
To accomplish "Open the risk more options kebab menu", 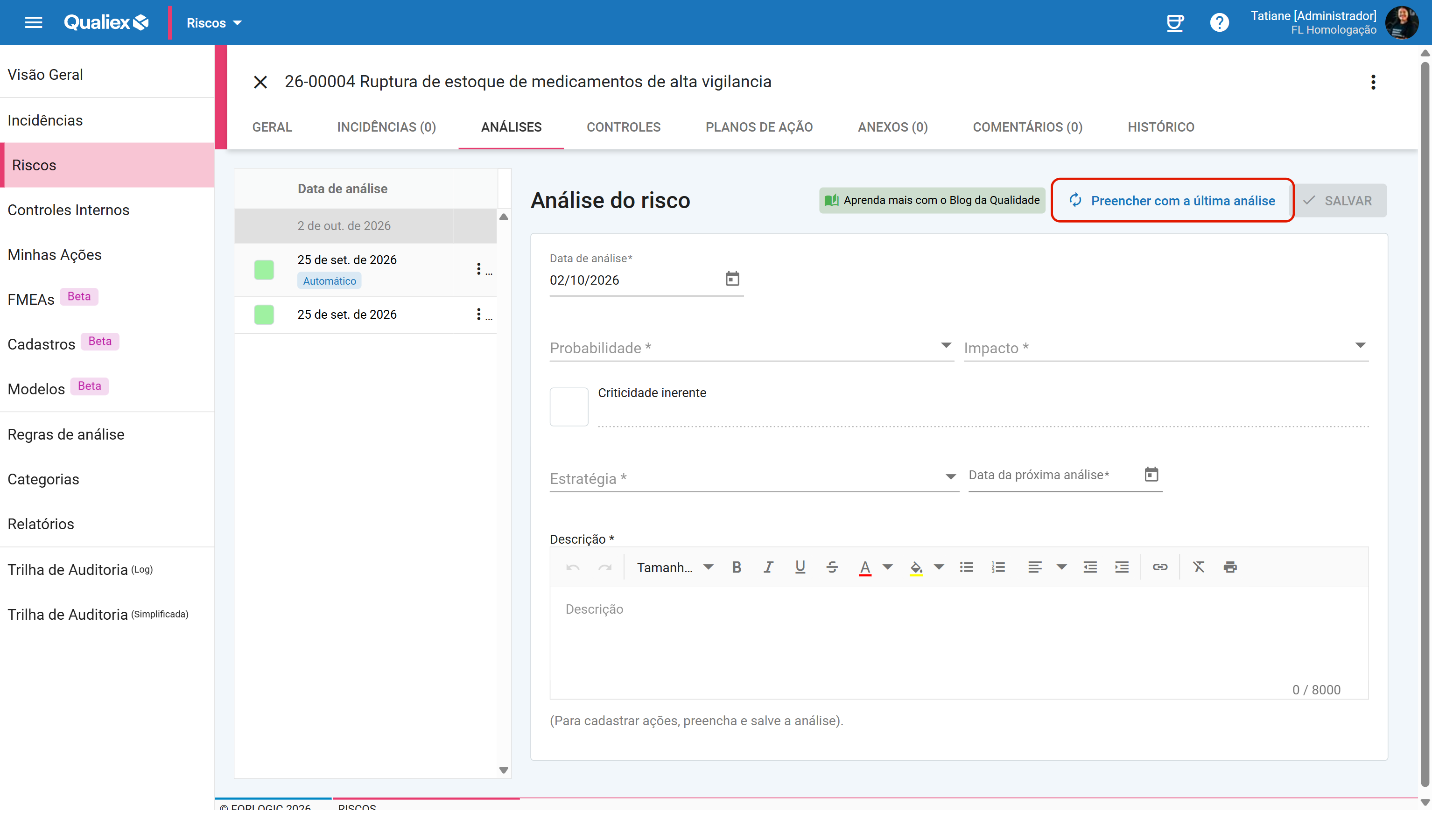I will point(1373,83).
